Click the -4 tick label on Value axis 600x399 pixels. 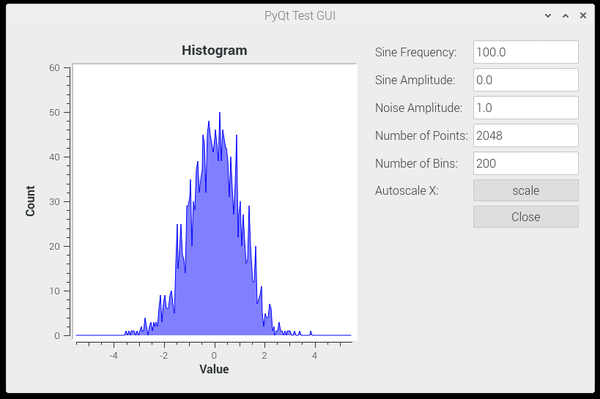click(113, 355)
